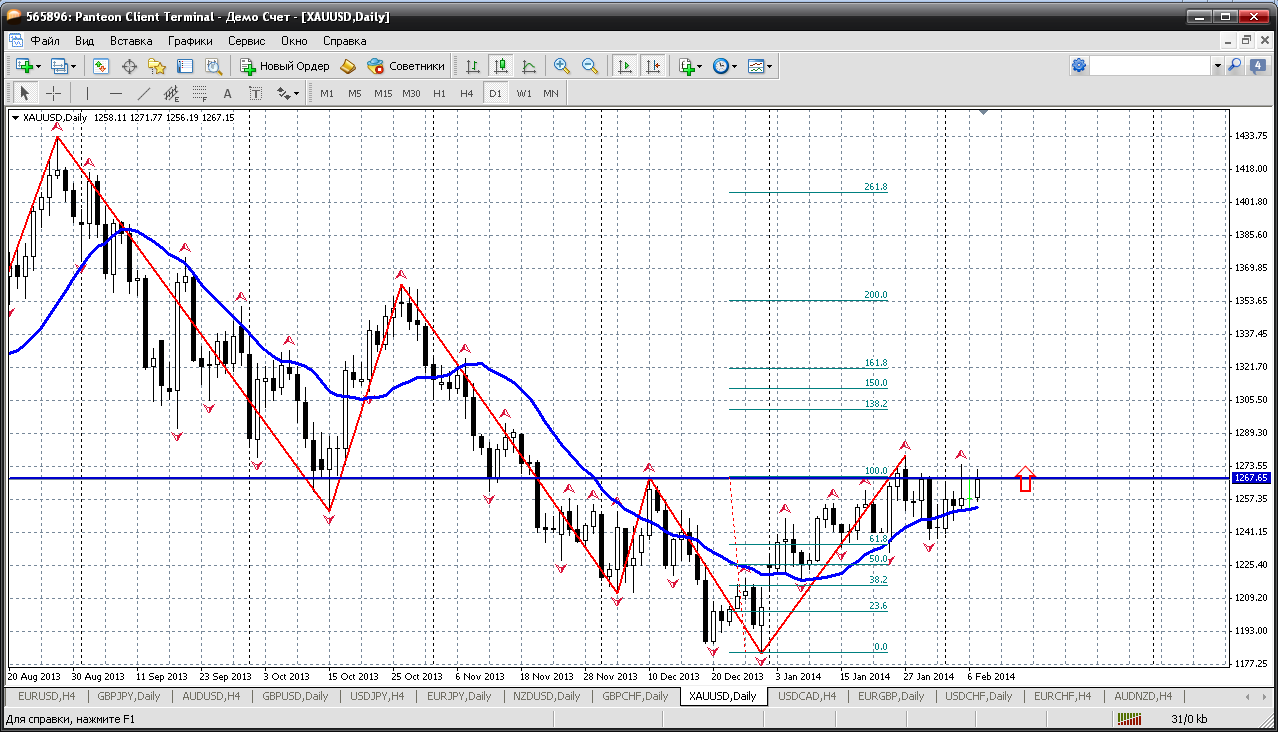Open the Графики menu
This screenshot has width=1278, height=732.
click(x=190, y=41)
